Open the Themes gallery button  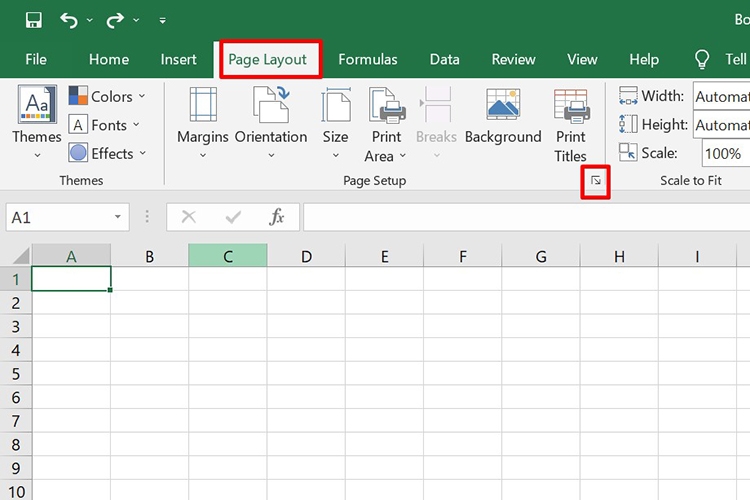[37, 122]
